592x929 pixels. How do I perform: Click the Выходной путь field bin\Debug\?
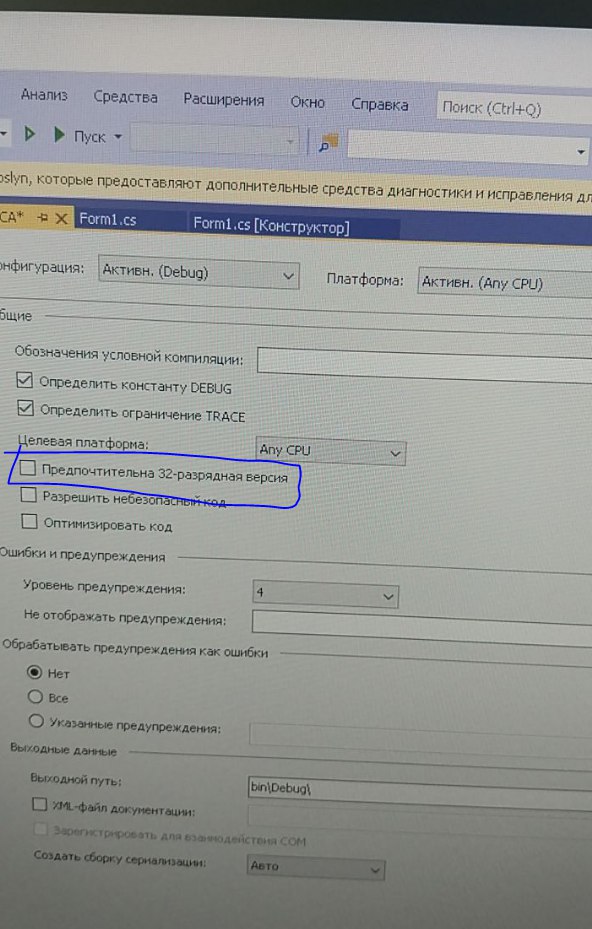tap(420, 792)
